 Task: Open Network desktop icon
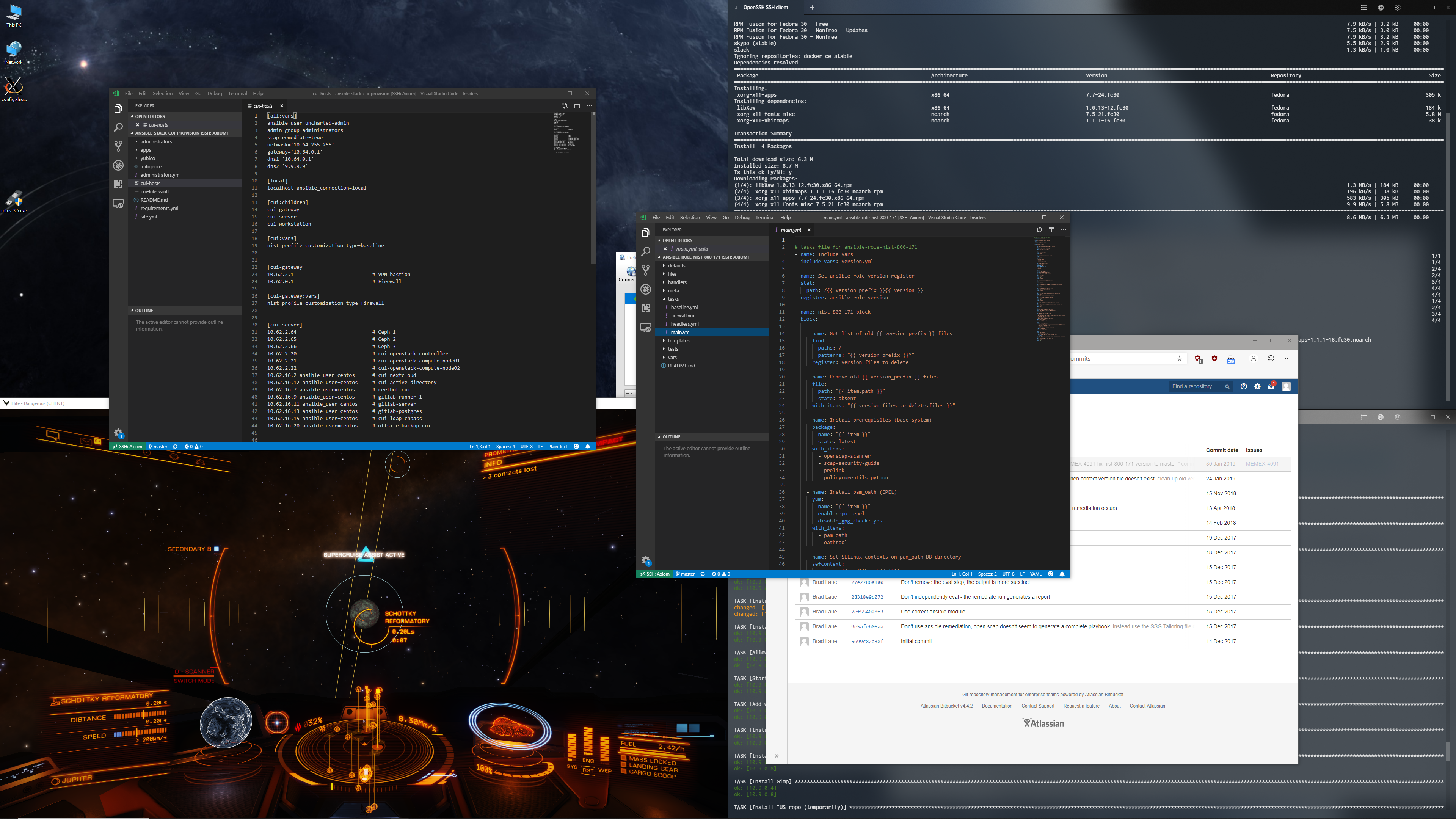[x=14, y=53]
